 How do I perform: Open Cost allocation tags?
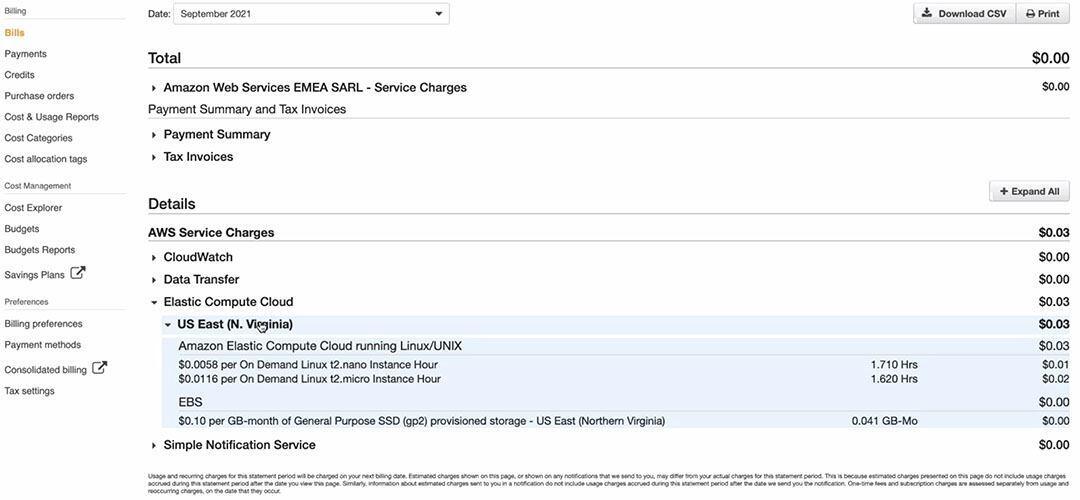(x=46, y=159)
